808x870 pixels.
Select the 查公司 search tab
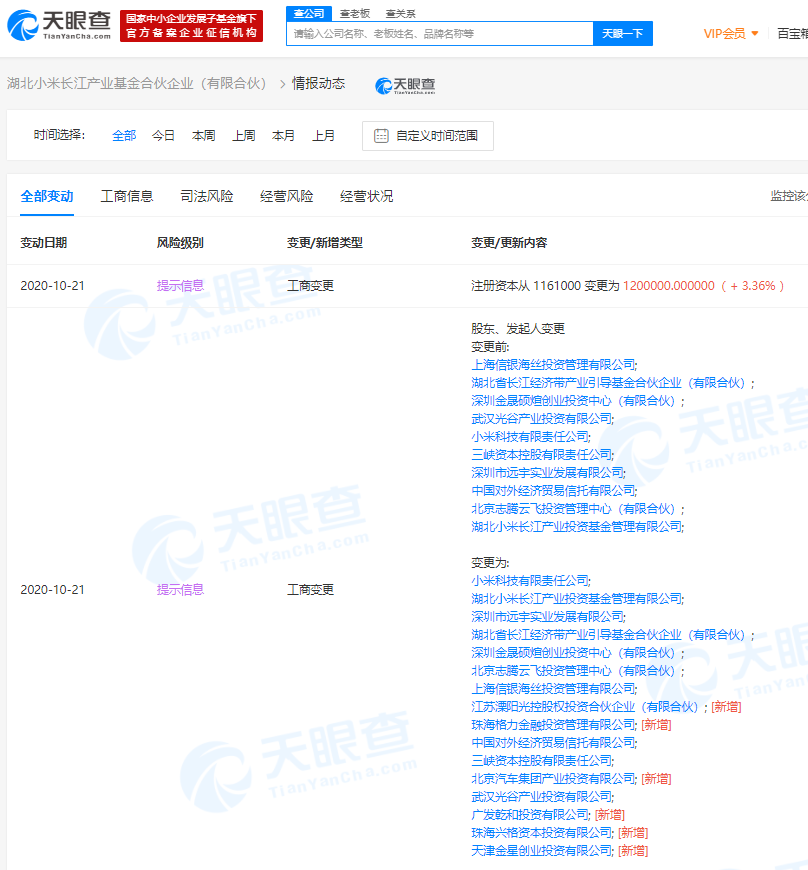(x=309, y=13)
